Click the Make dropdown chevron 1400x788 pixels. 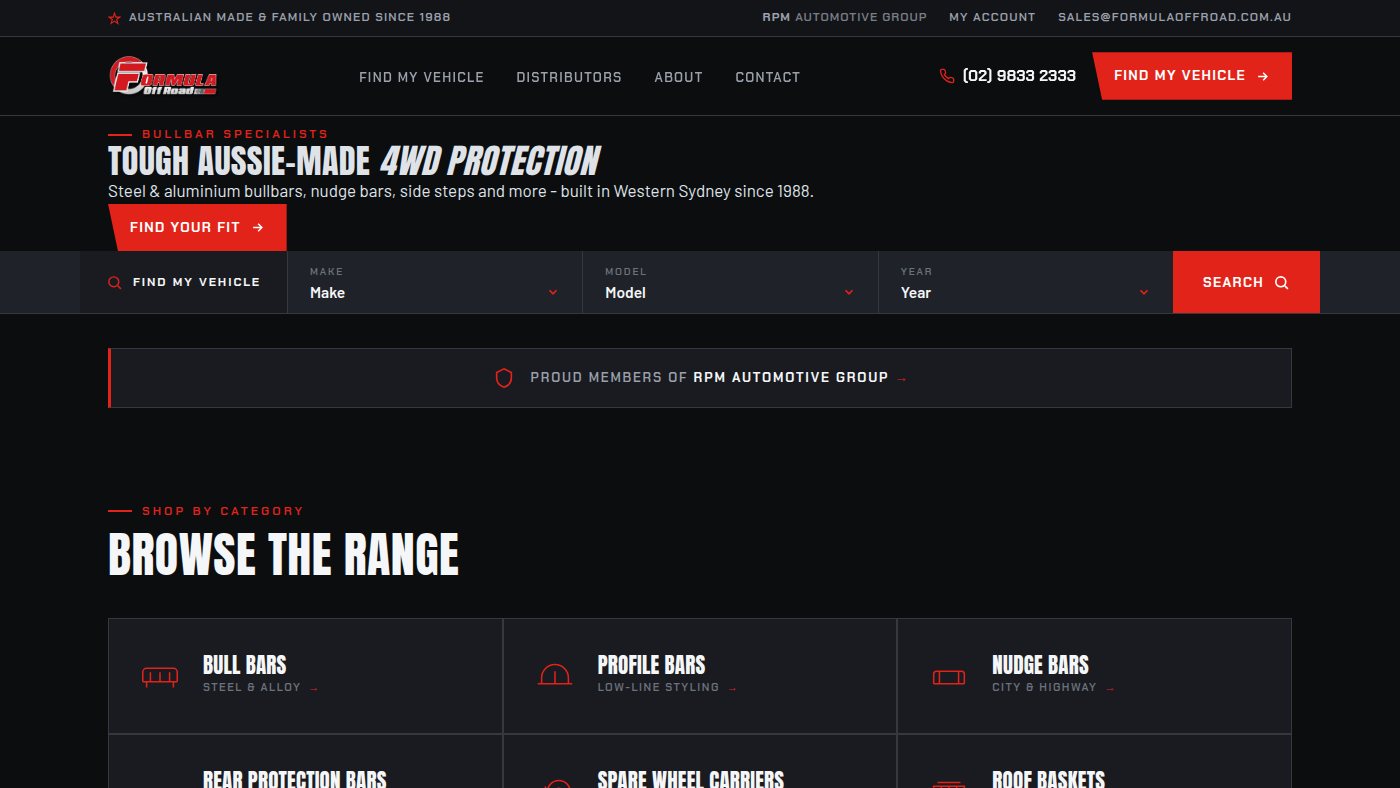click(x=553, y=293)
